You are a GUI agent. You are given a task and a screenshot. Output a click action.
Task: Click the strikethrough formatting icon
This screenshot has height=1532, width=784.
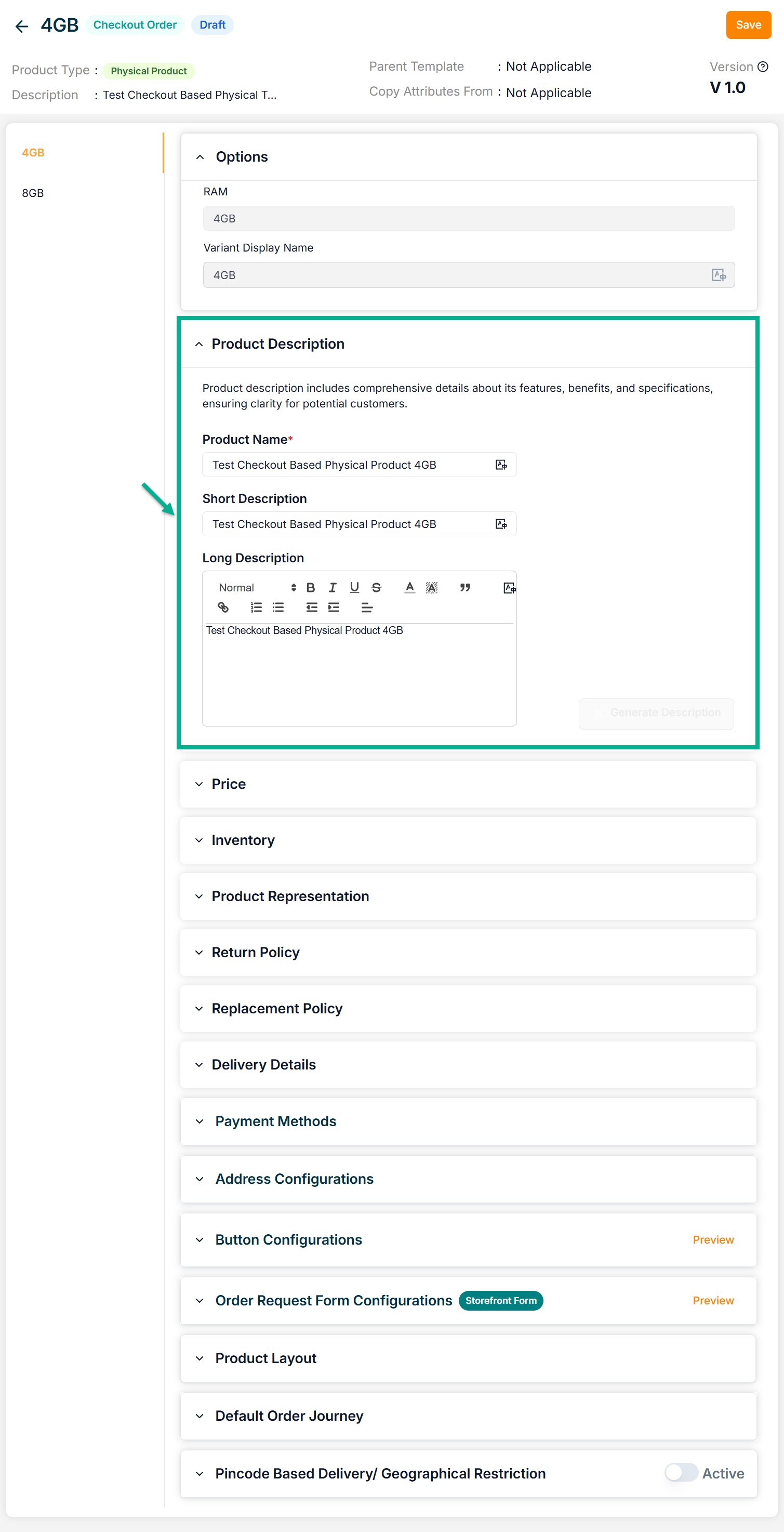pos(376,588)
